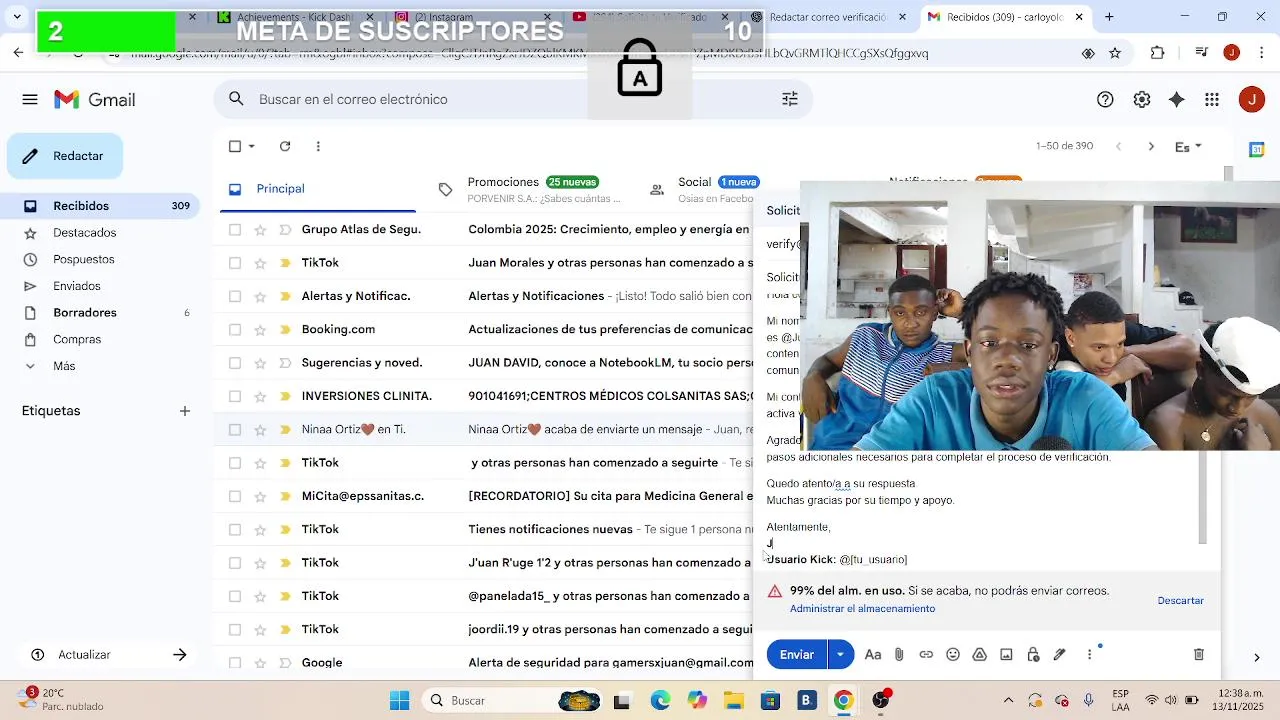1280x720 pixels.
Task: Open Administrar el almacenamiento link
Action: pyautogui.click(x=862, y=608)
